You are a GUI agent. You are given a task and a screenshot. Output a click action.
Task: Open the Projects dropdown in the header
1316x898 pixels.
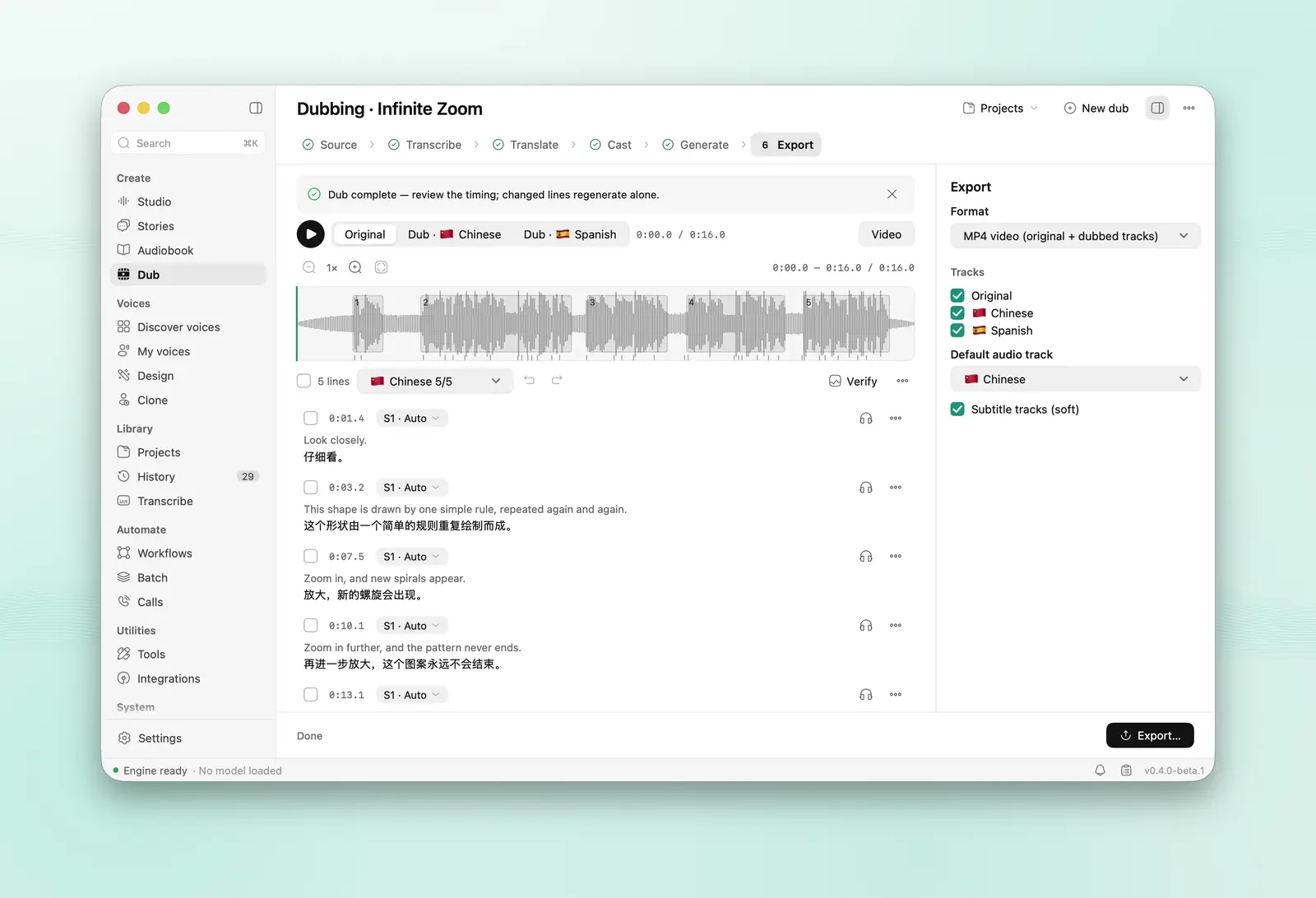pos(1000,108)
